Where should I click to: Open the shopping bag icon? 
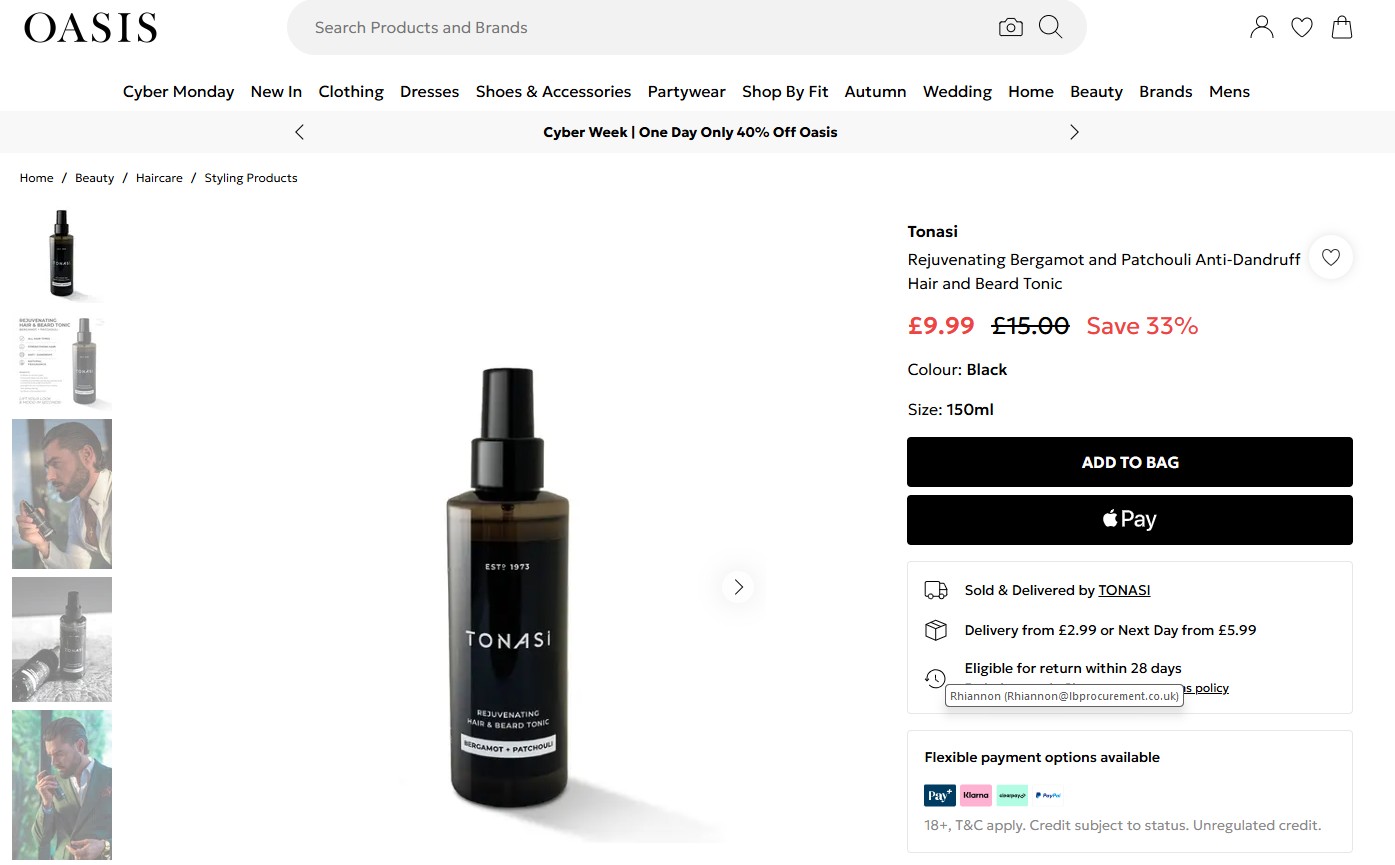coord(1342,27)
